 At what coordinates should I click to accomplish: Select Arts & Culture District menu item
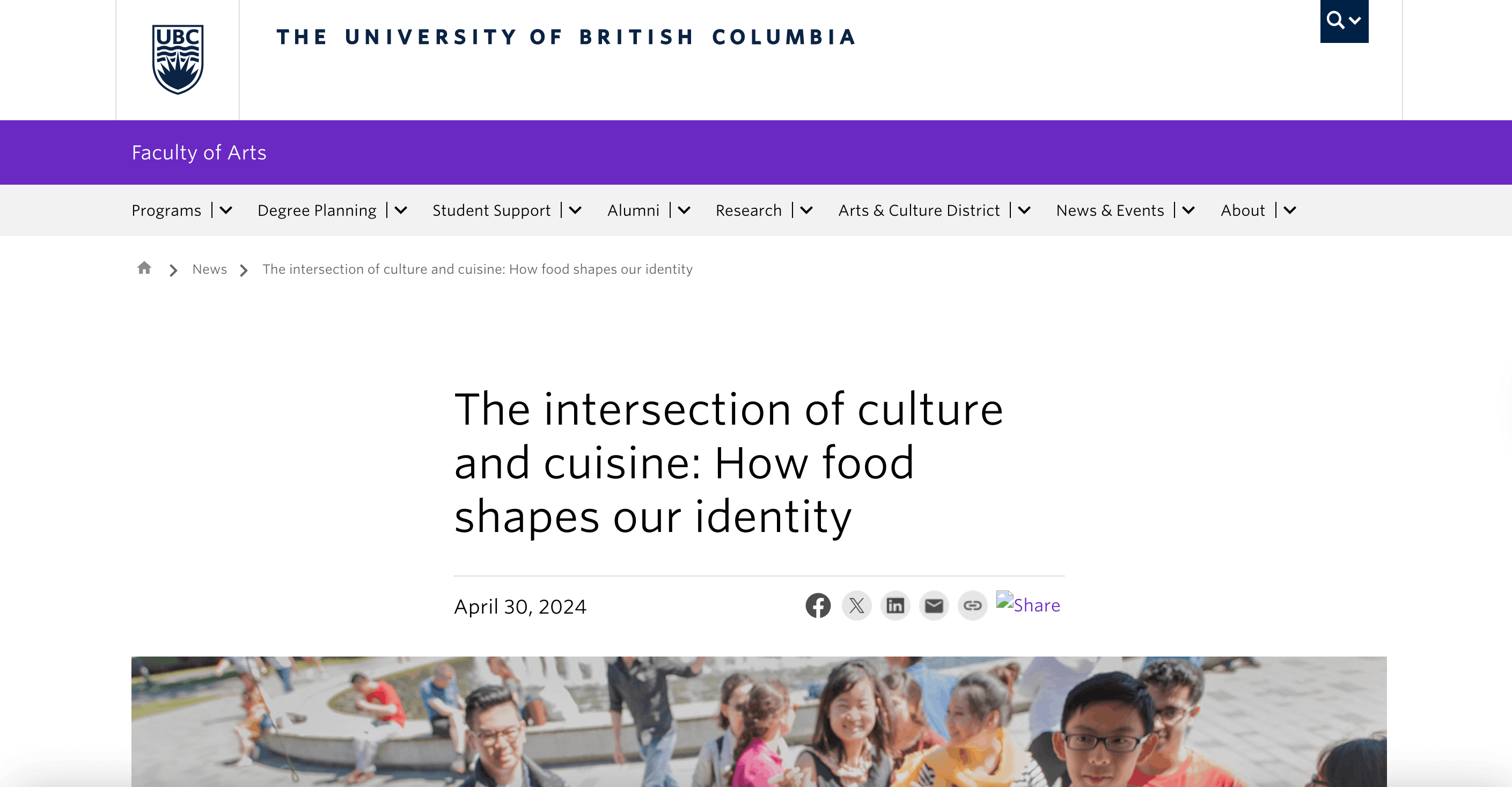919,210
